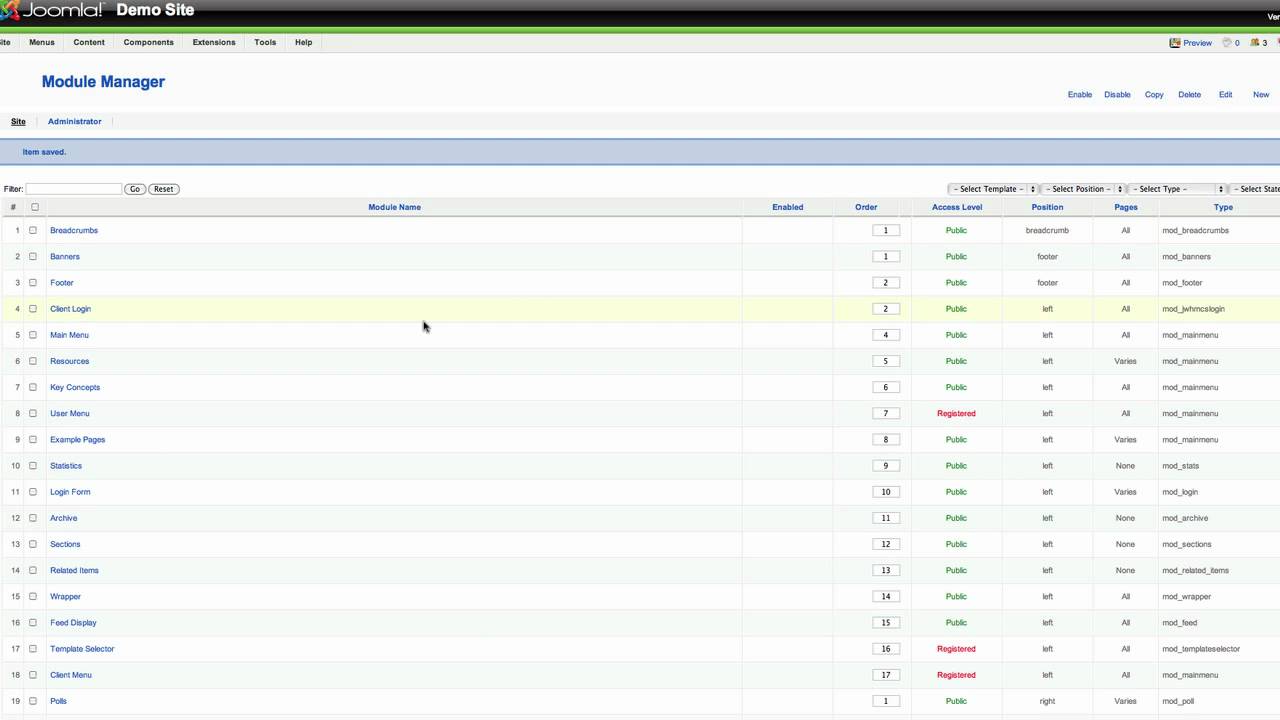The width and height of the screenshot is (1280, 720).
Task: Tick the Polls row checkbox
Action: (x=33, y=701)
